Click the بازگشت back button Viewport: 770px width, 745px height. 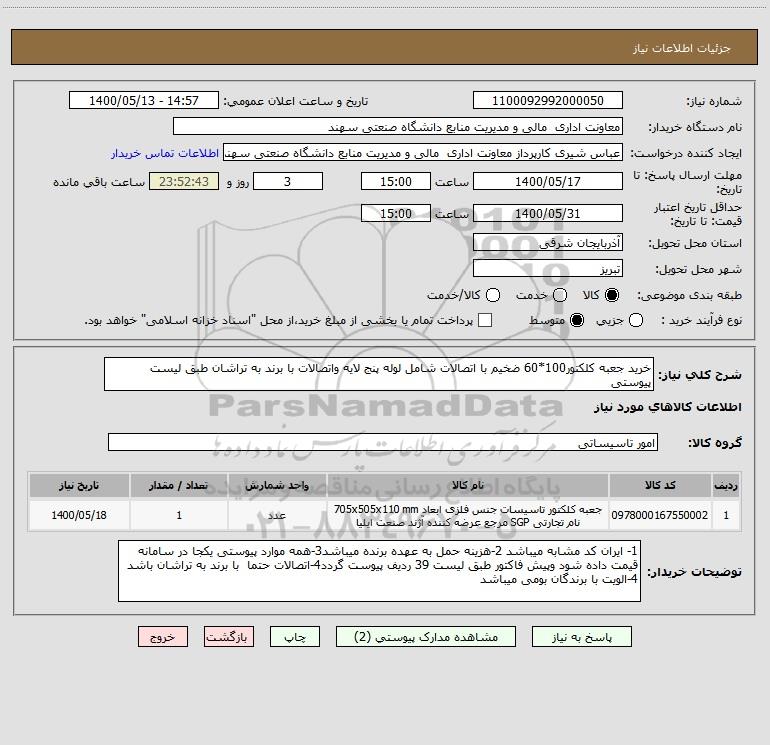click(229, 637)
